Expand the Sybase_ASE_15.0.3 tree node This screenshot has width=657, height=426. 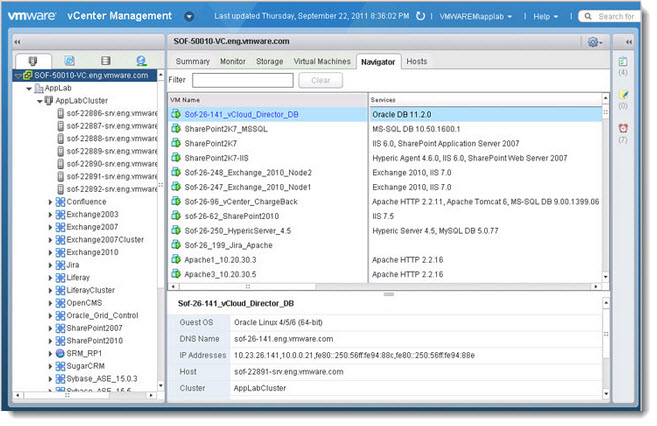(50, 379)
